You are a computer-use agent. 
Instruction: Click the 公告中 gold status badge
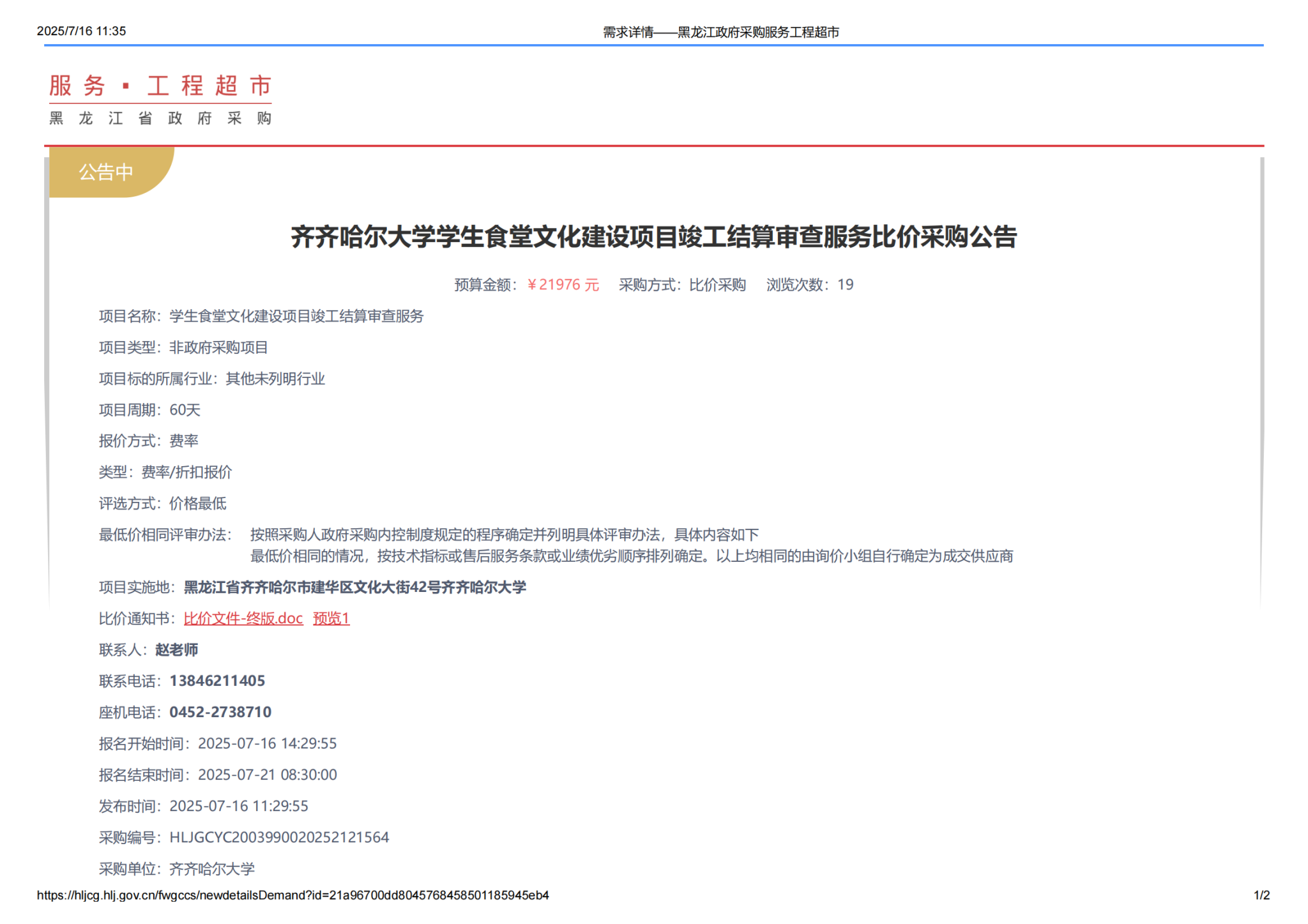[106, 172]
